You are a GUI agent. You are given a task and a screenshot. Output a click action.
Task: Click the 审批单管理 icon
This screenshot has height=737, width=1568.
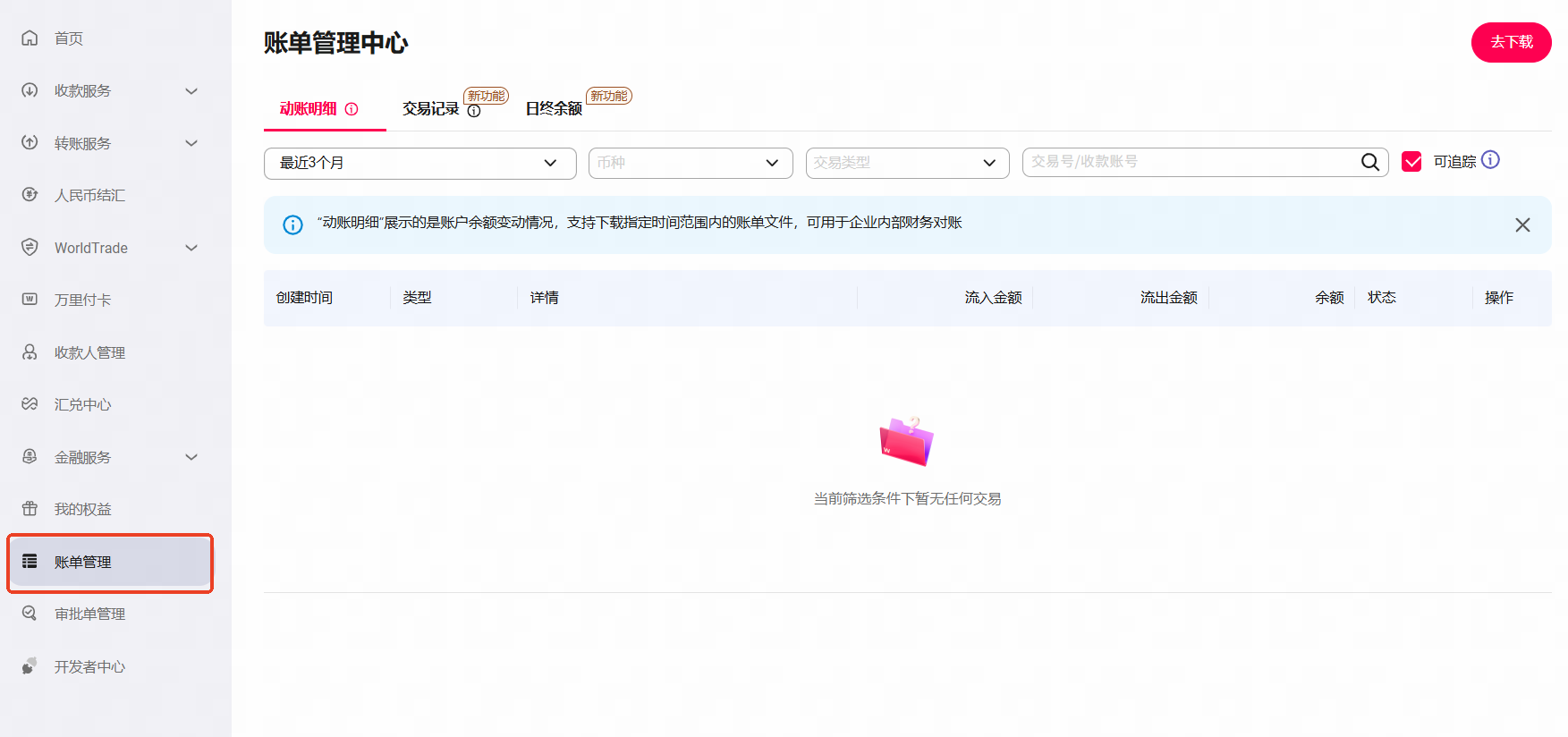tap(30, 613)
